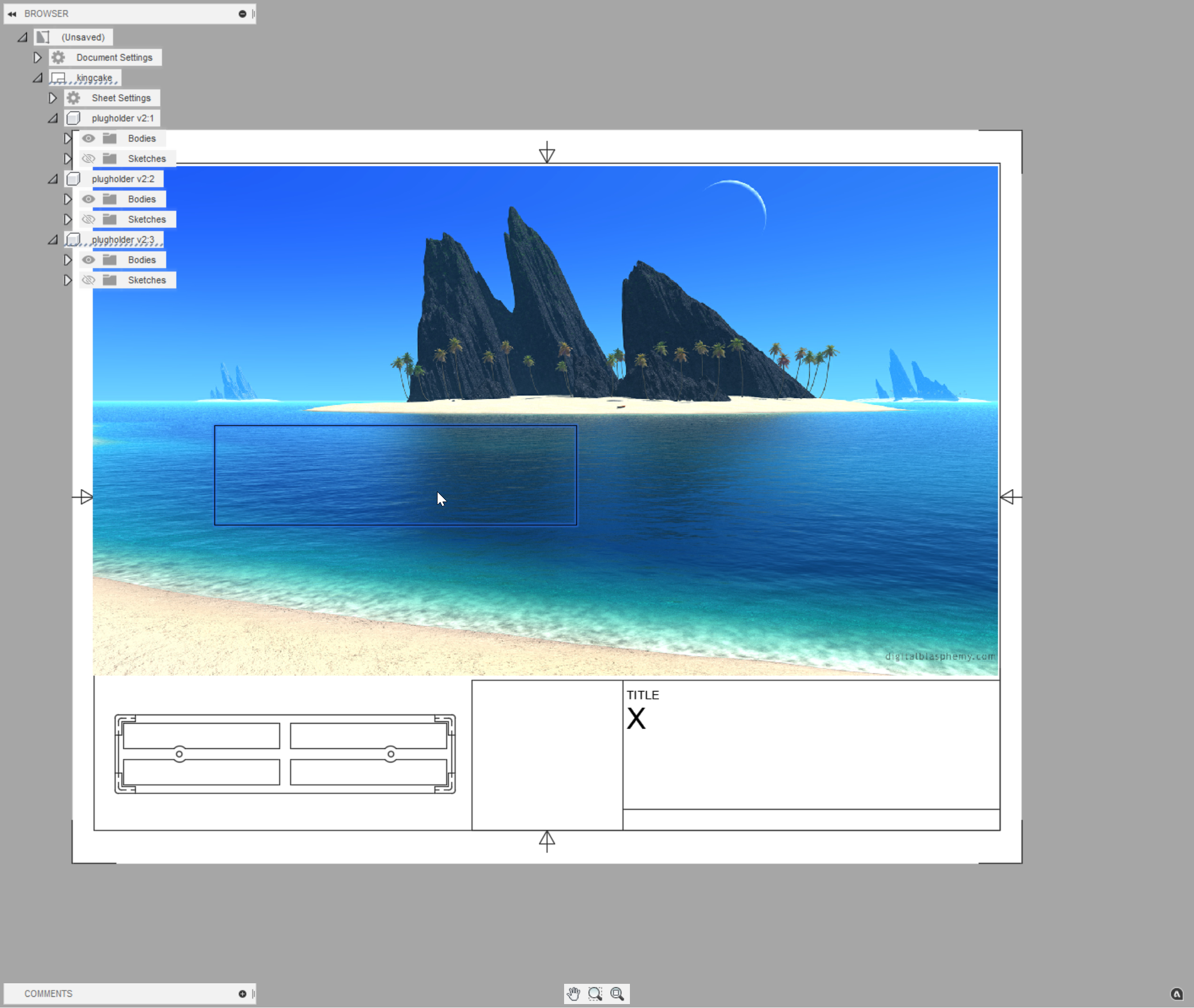Collapse the Browser with the double-arrow icon

pos(11,13)
